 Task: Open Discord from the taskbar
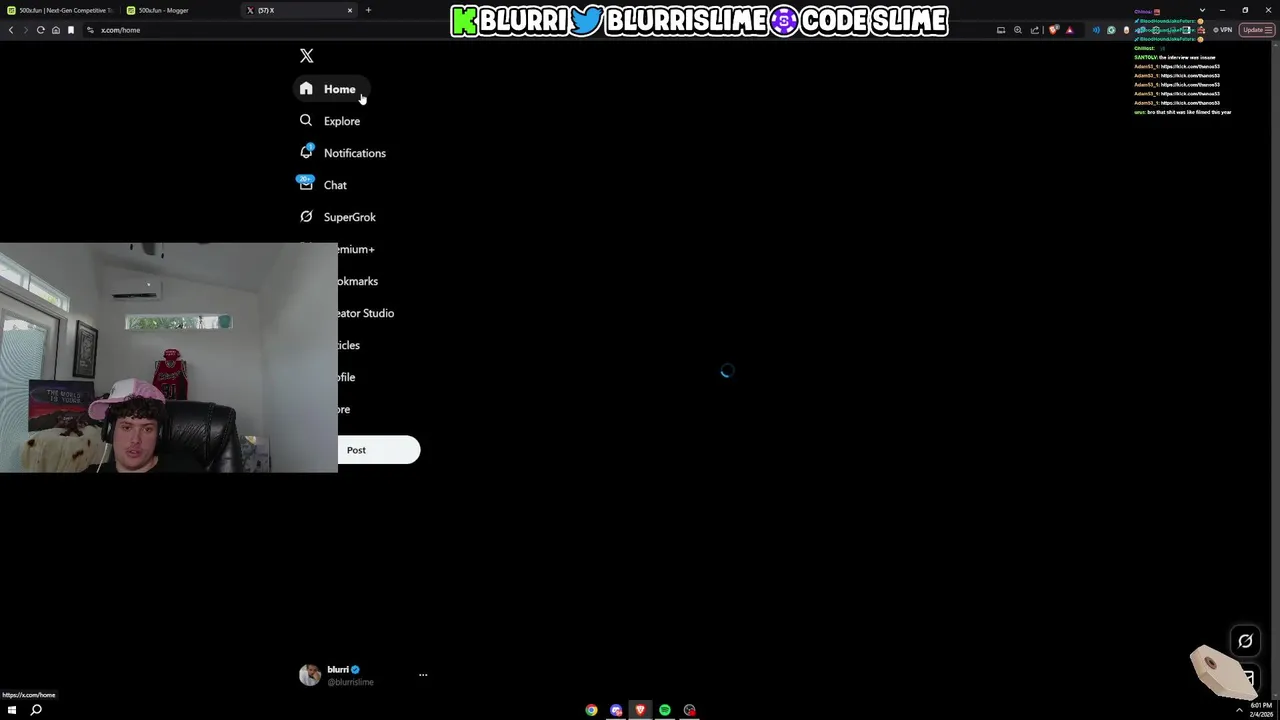pyautogui.click(x=616, y=710)
